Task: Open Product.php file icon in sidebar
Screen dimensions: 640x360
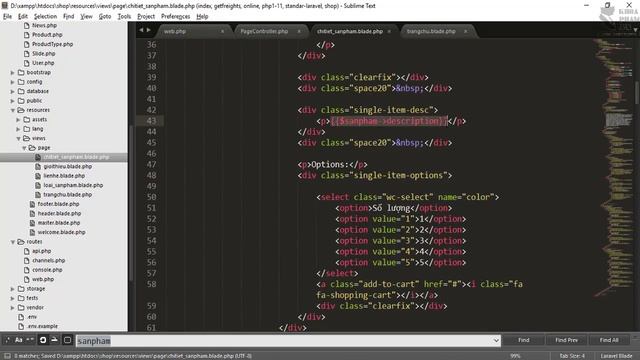Action: coord(27,35)
